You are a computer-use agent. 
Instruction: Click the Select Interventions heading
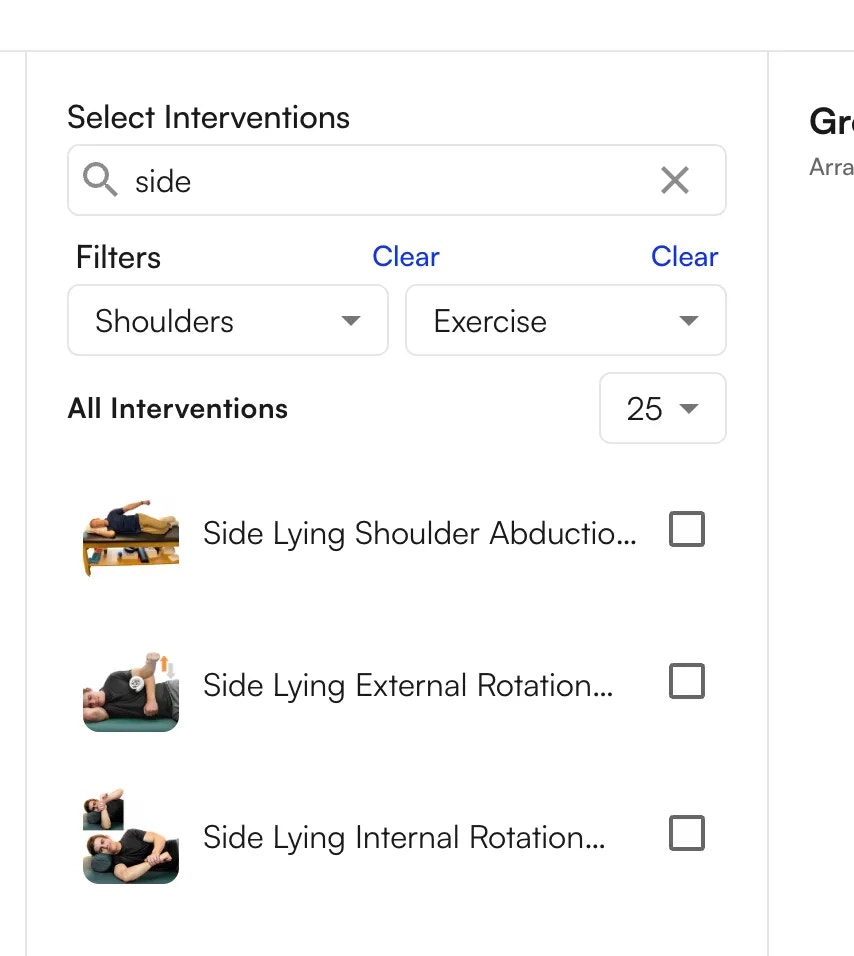[x=208, y=117]
